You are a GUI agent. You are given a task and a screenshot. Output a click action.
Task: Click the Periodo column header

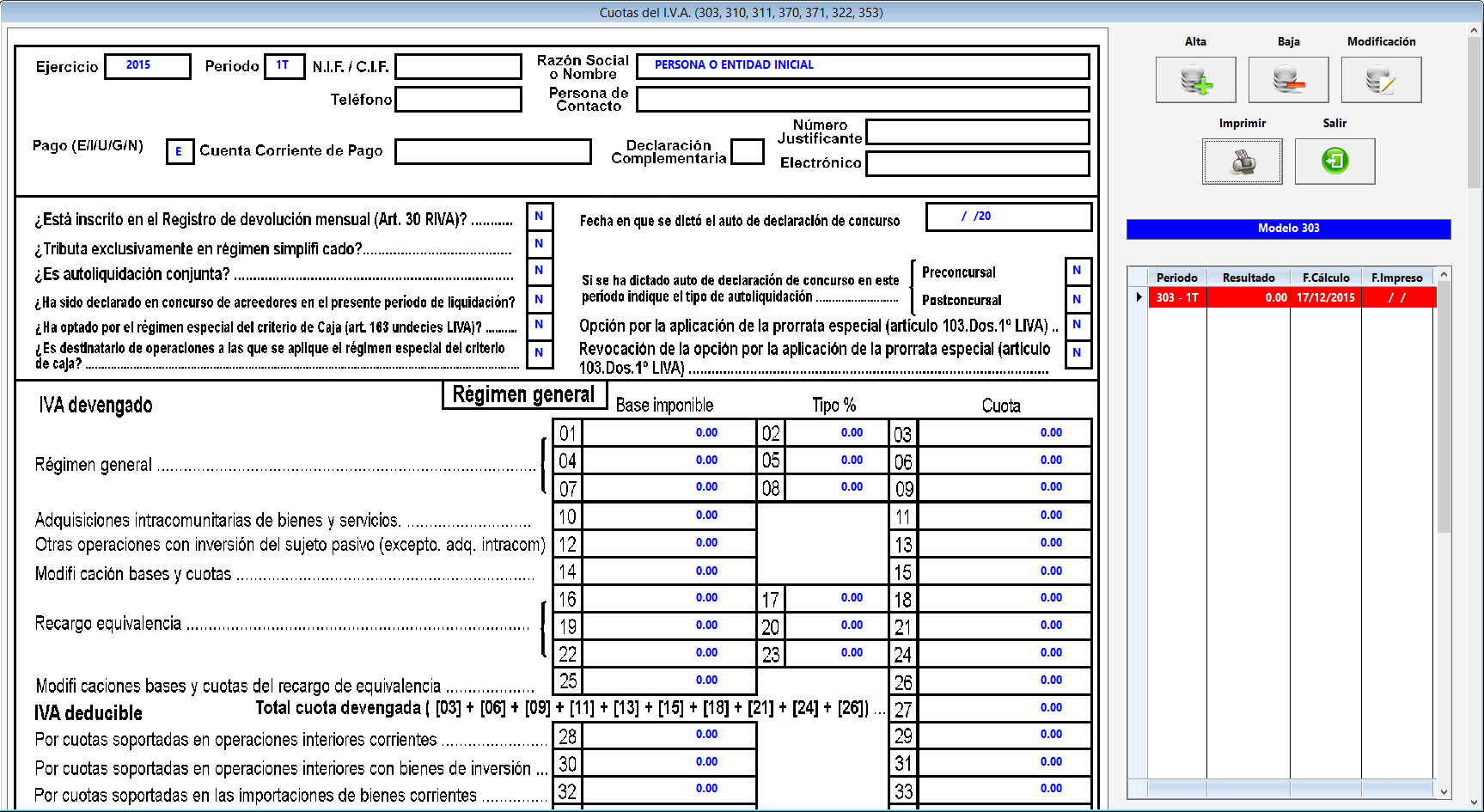(1176, 278)
